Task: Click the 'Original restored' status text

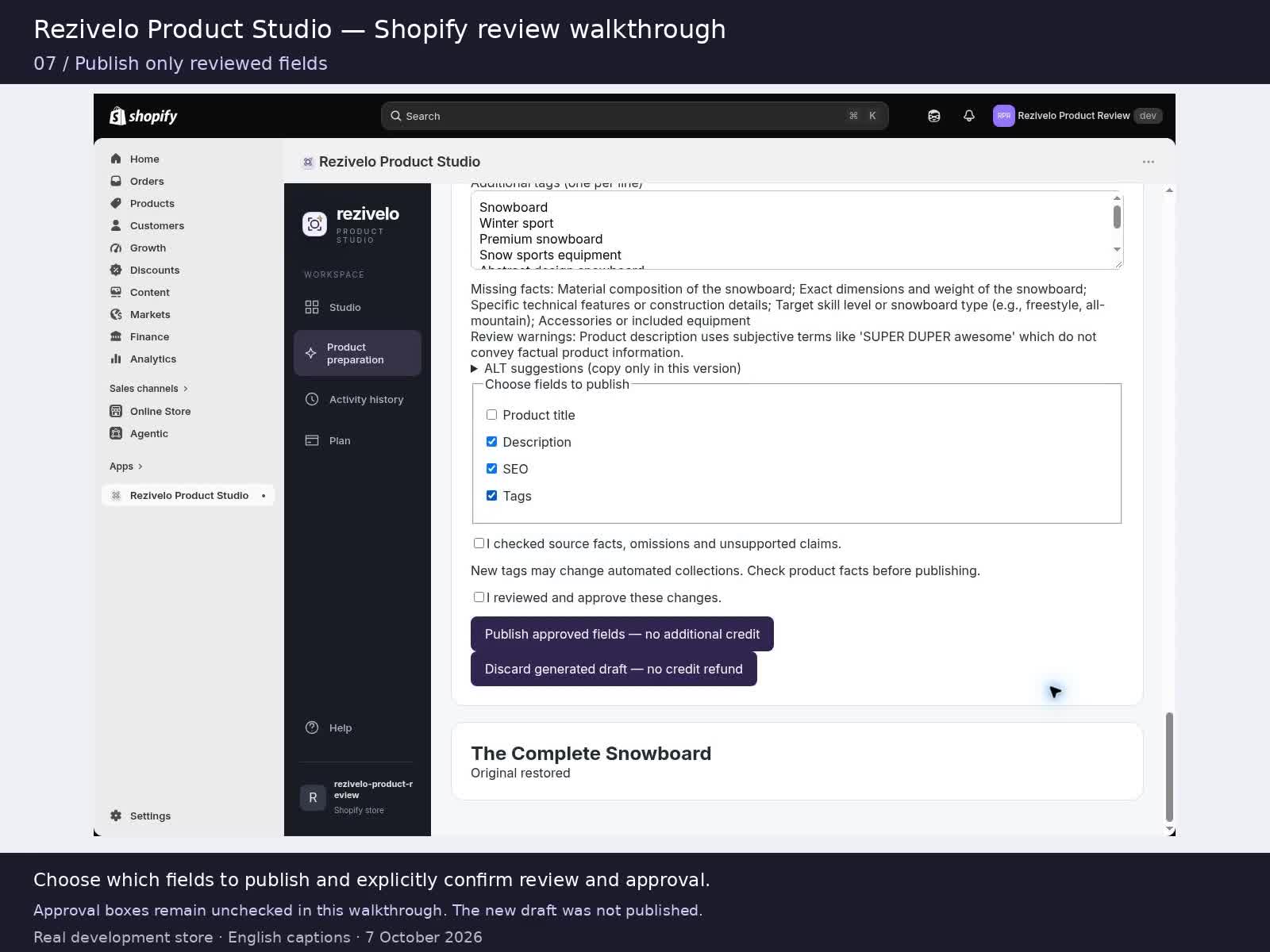Action: [520, 773]
